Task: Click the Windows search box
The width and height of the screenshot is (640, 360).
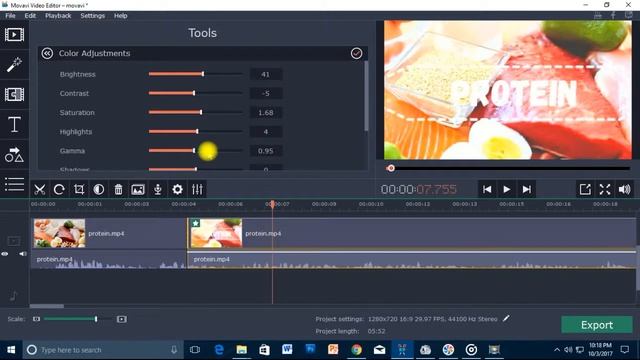Action: (102, 350)
